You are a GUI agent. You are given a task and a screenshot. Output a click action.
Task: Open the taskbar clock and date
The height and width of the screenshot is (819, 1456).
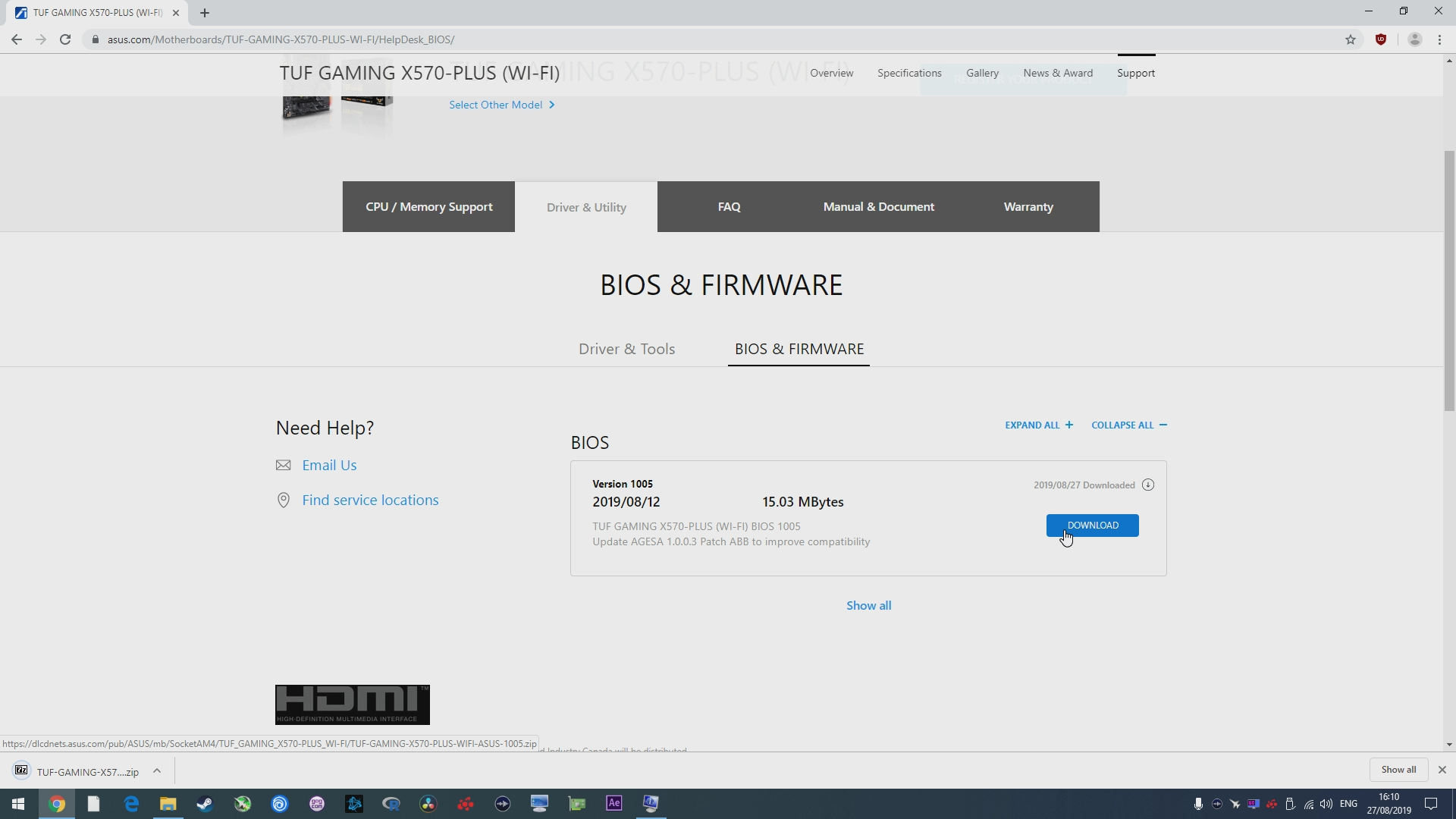[1389, 804]
